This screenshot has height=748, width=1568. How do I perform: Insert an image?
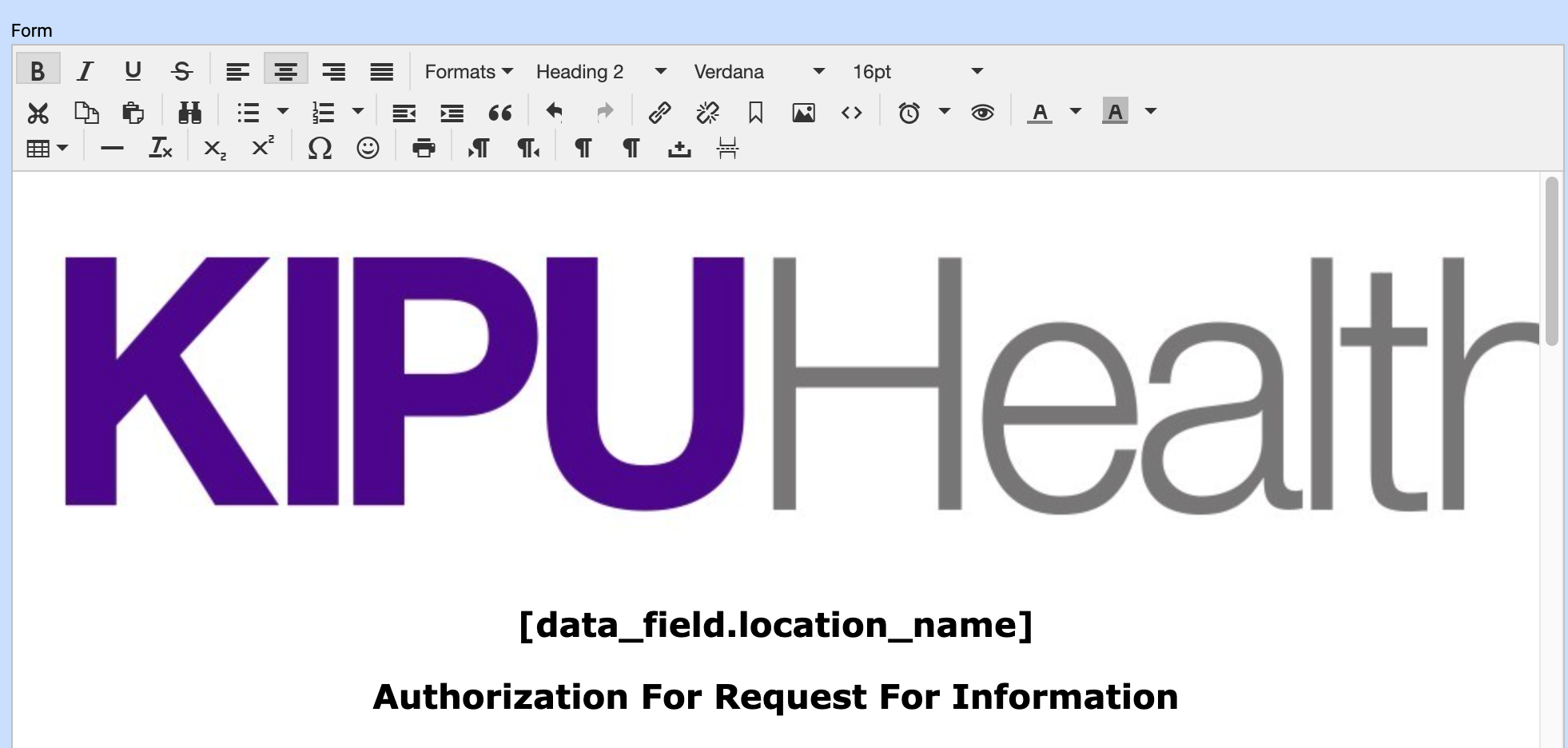pyautogui.click(x=803, y=112)
